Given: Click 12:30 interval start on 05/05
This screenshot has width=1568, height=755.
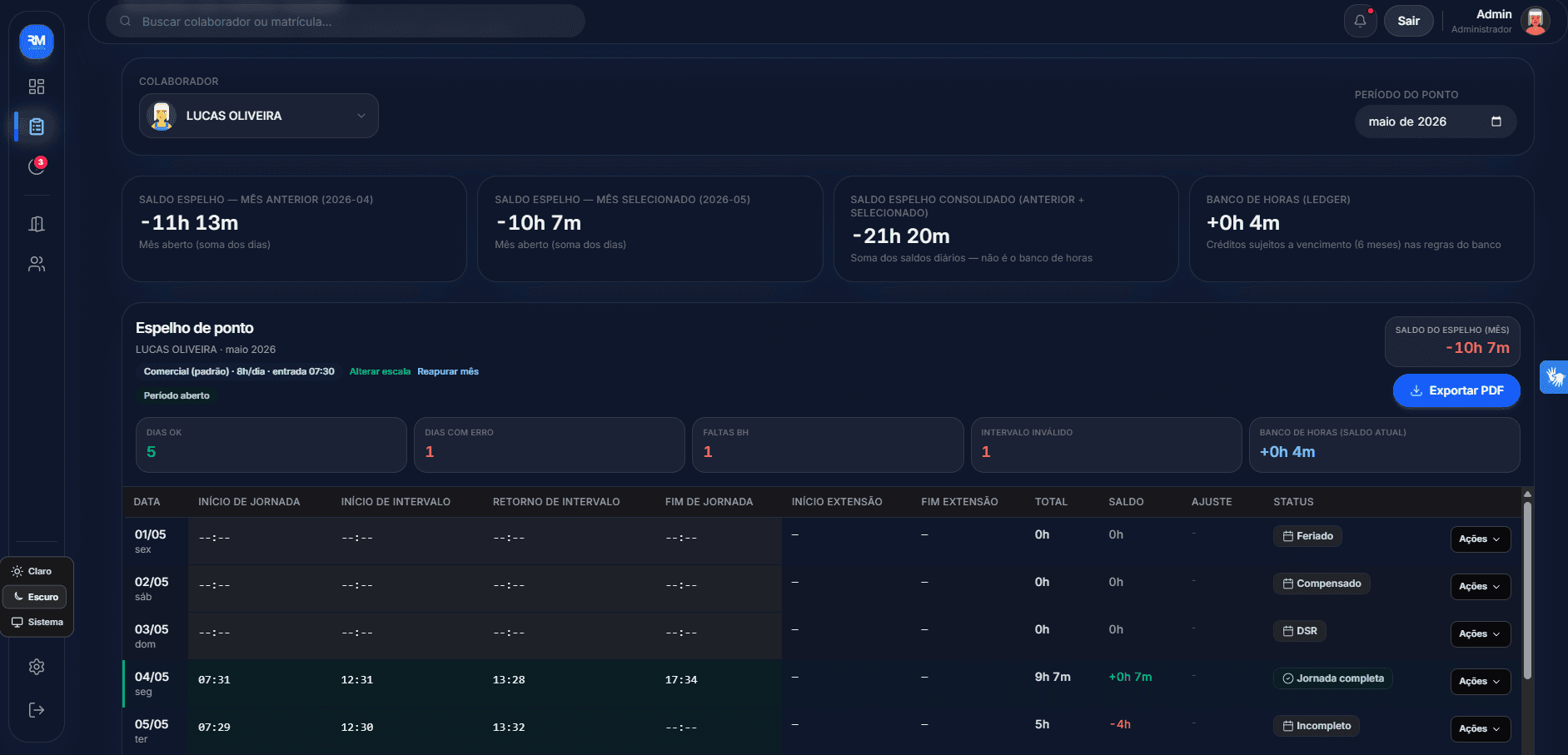Looking at the screenshot, I should click(x=356, y=728).
